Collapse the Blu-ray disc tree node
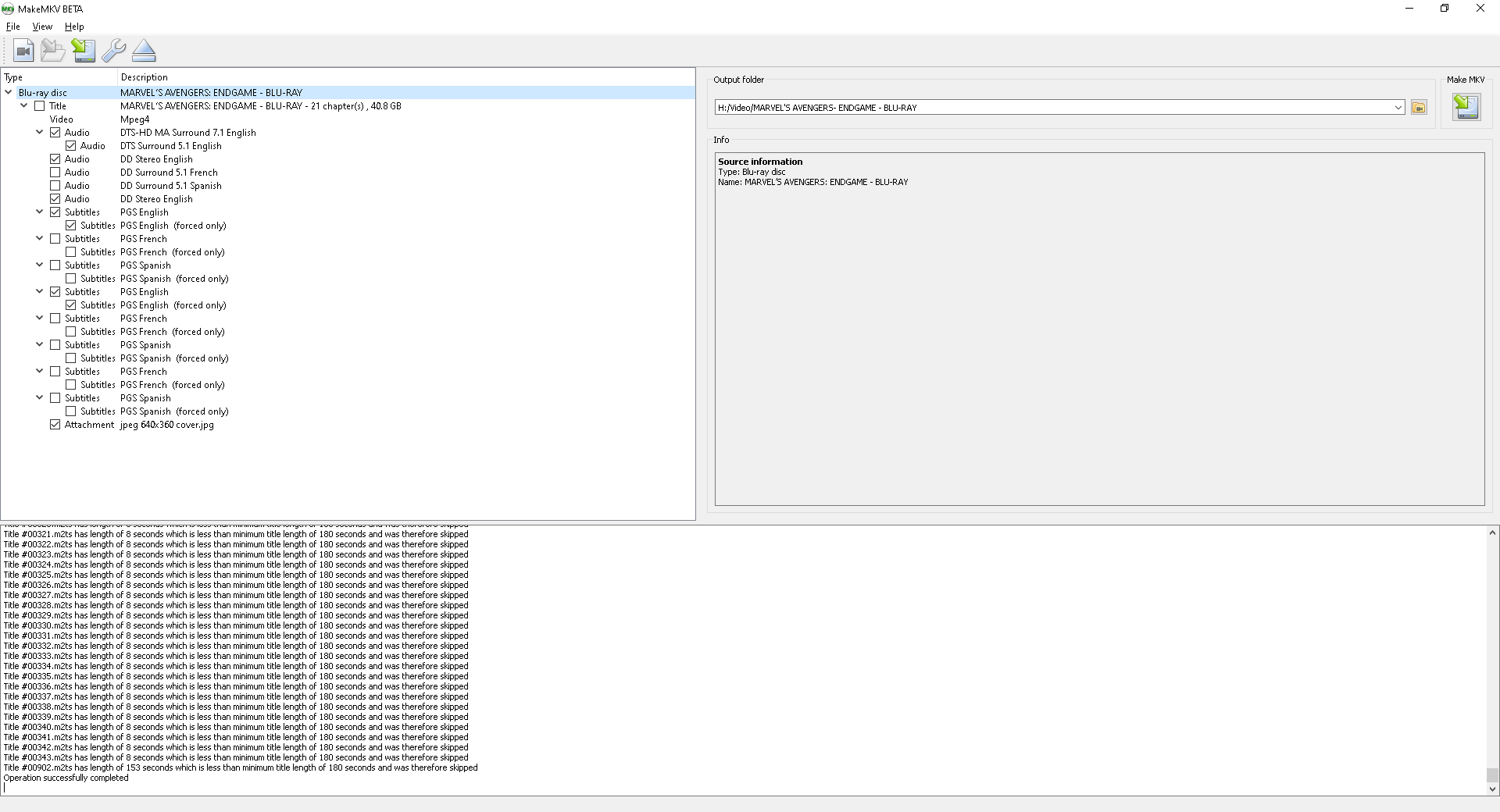 coord(9,92)
